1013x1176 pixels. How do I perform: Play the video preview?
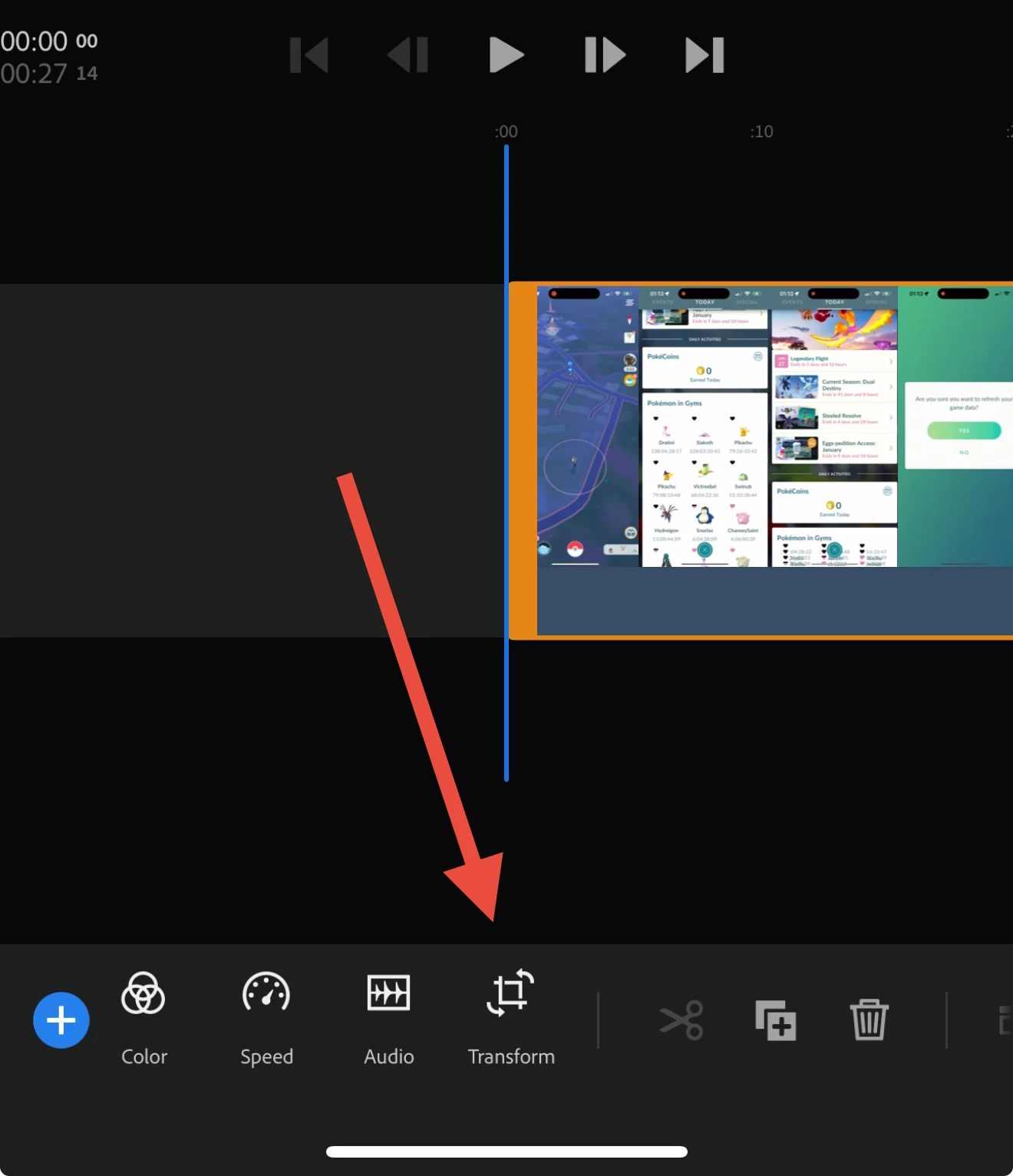tap(506, 55)
